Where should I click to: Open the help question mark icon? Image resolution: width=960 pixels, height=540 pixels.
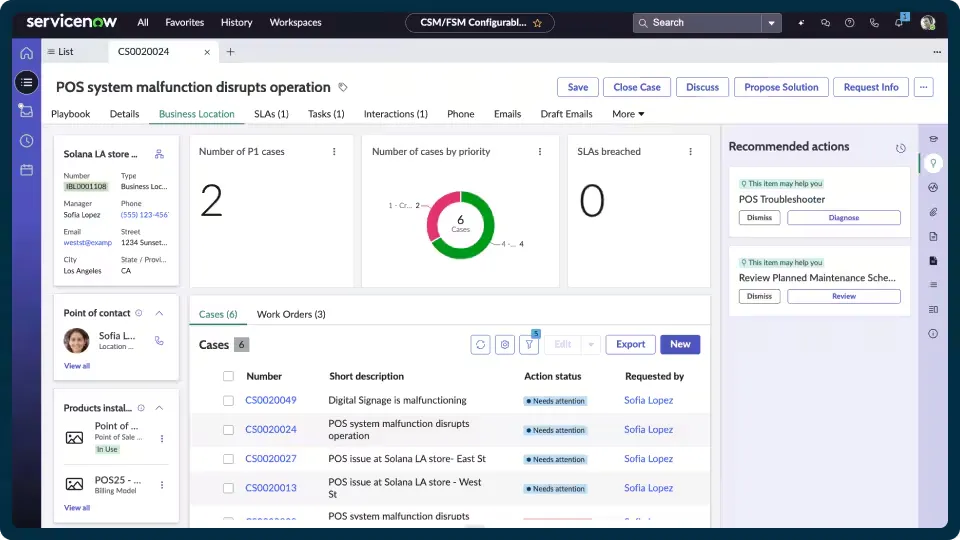point(850,23)
